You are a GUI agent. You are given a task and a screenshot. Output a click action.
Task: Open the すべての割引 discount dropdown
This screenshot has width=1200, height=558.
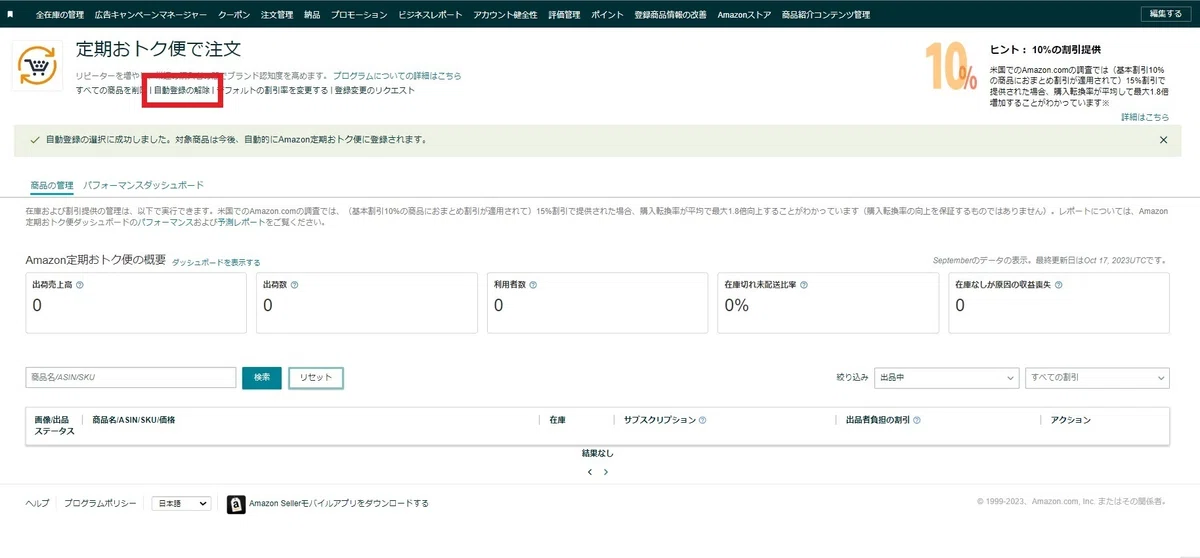click(x=1097, y=377)
